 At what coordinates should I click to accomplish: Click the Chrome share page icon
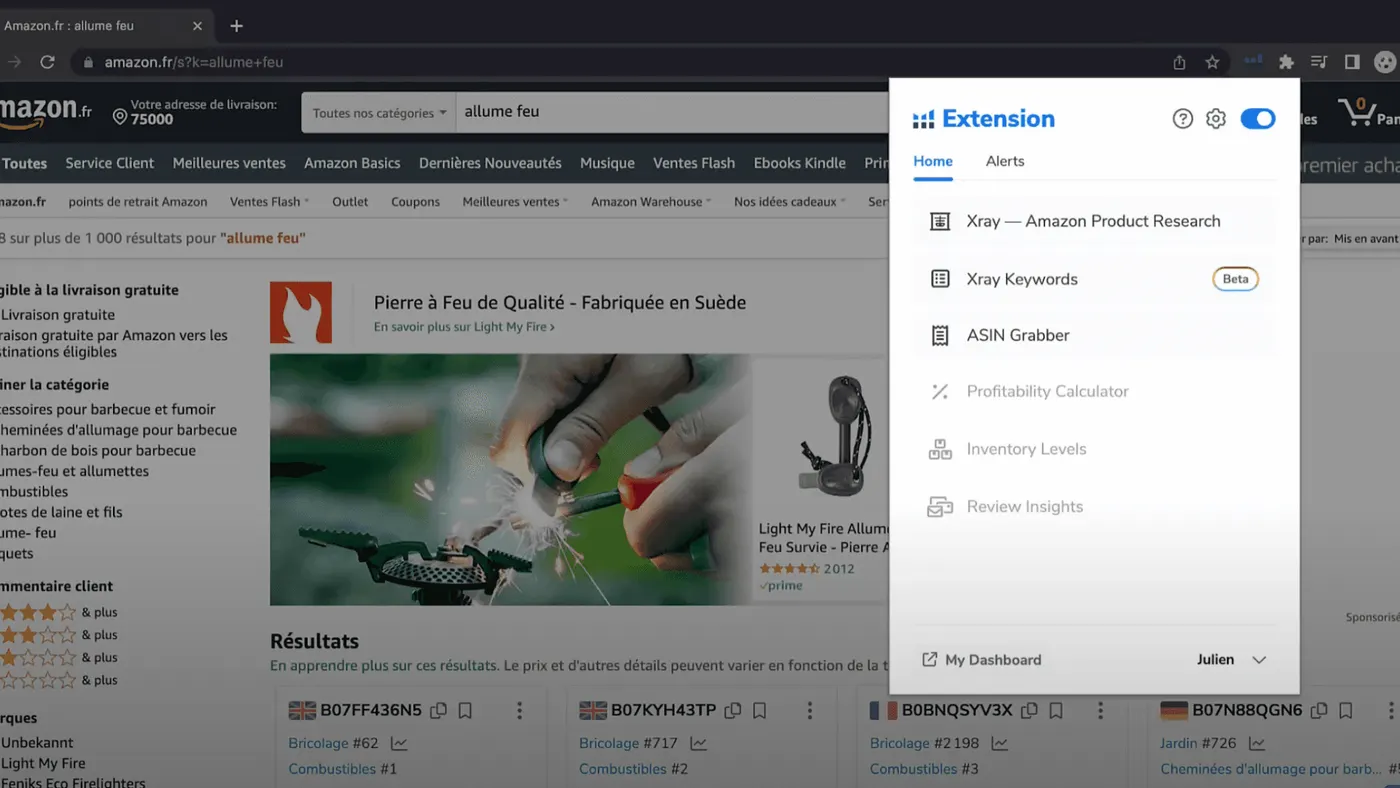(1179, 62)
